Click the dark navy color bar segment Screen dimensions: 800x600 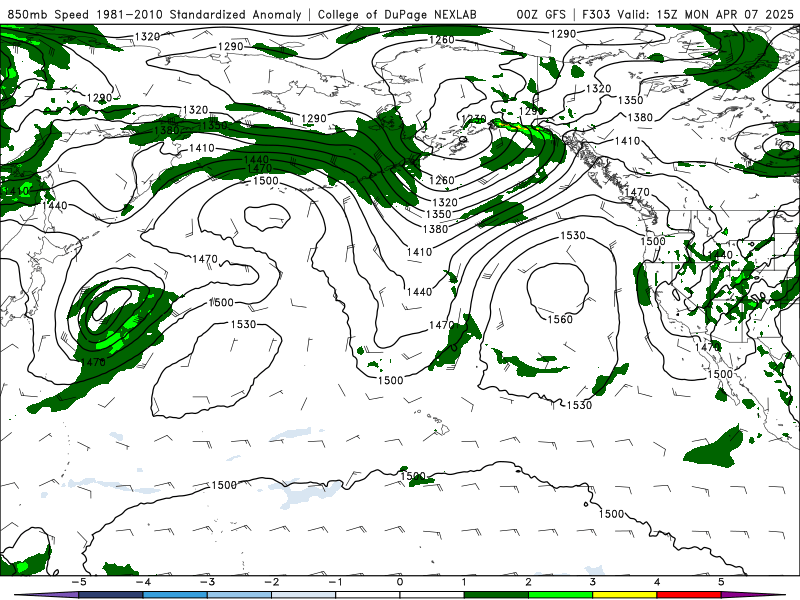pos(110,595)
